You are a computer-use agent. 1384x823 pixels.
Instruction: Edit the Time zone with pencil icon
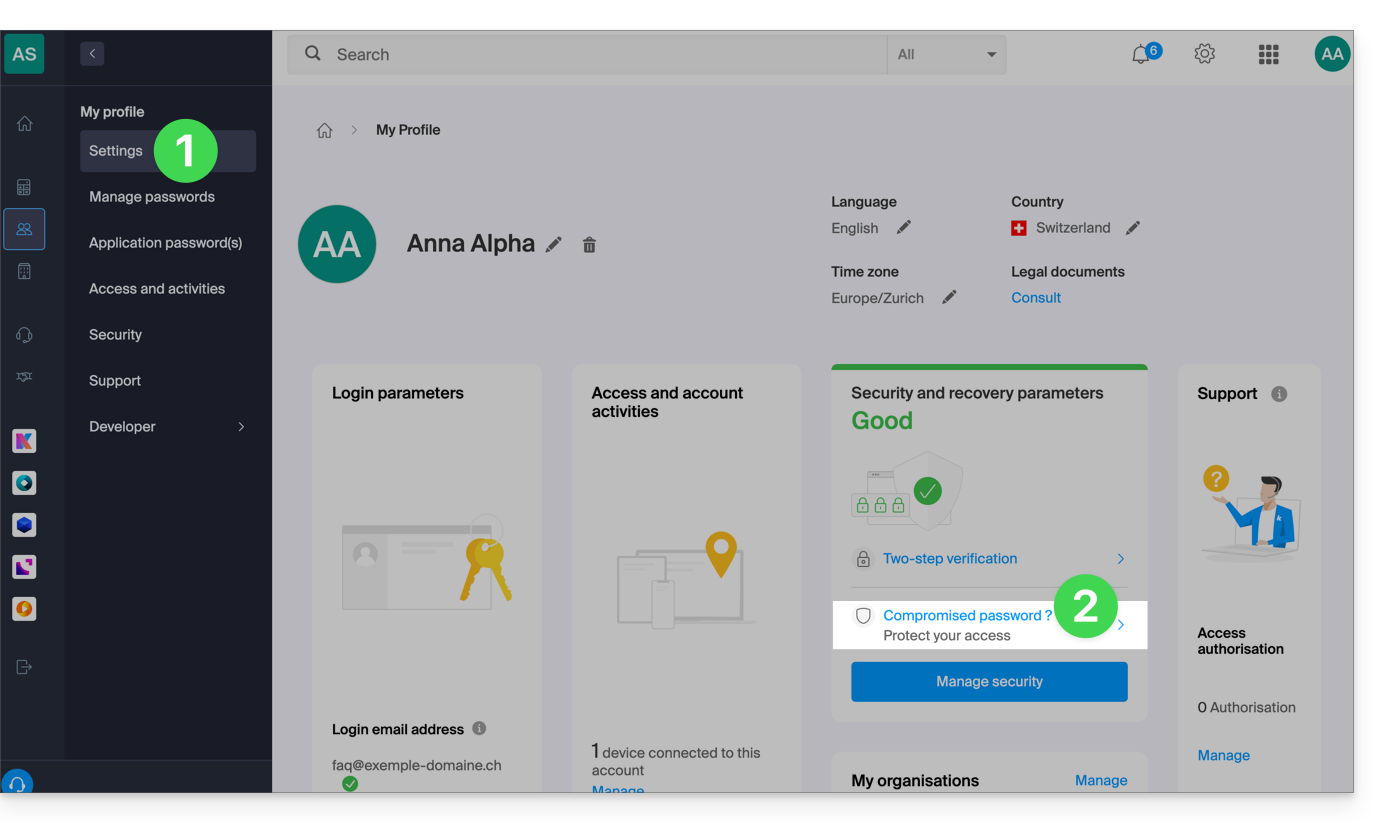pos(949,297)
